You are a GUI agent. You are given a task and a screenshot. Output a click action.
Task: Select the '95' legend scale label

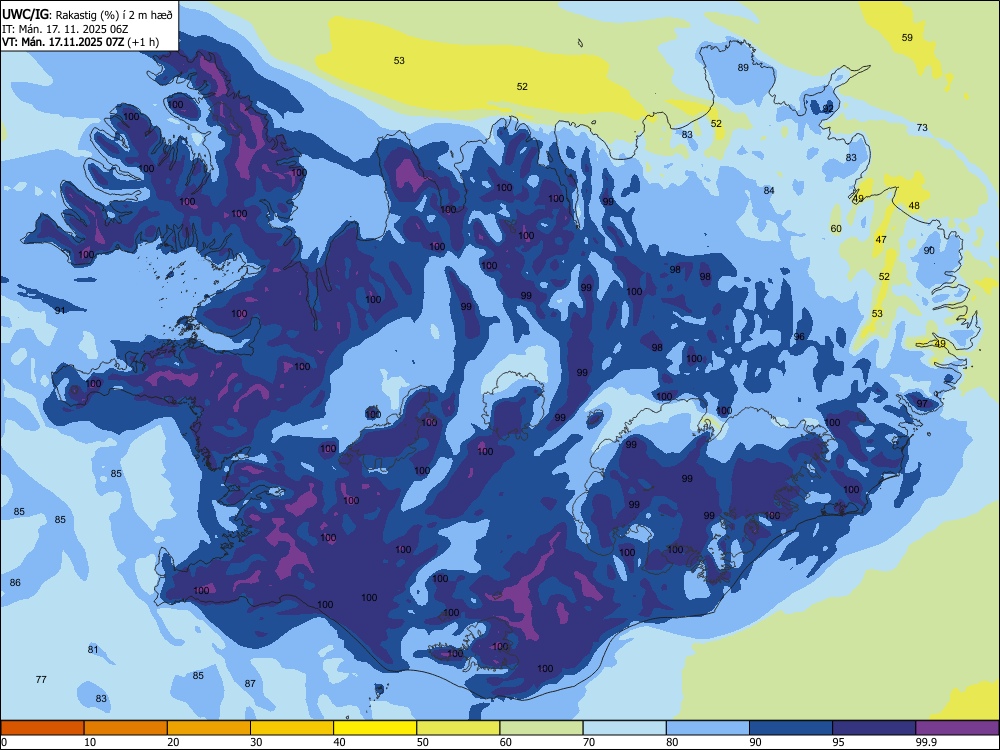pyautogui.click(x=838, y=742)
